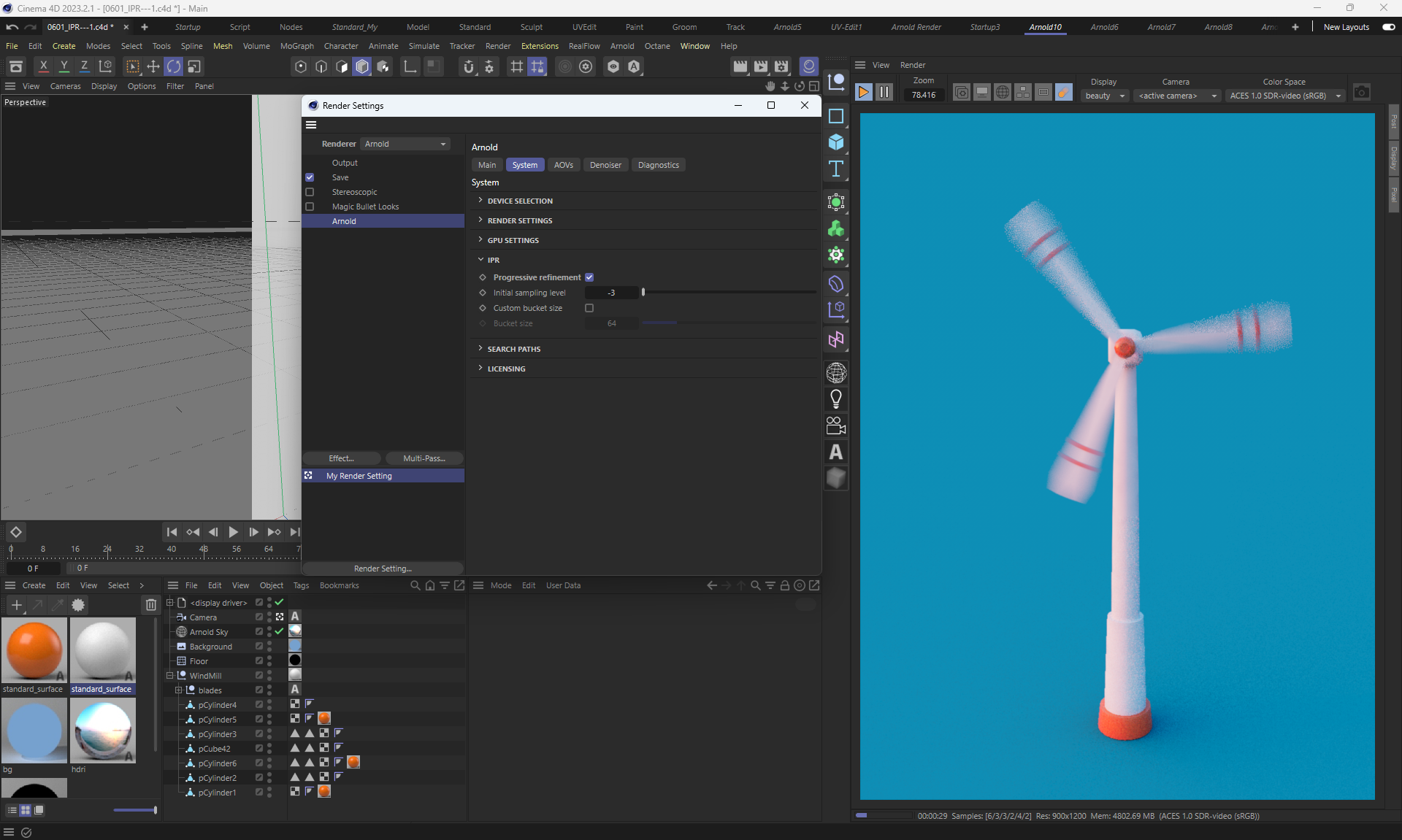Screen dimensions: 1402x840
Task: Open the Renderer dropdown
Action: pyautogui.click(x=405, y=144)
